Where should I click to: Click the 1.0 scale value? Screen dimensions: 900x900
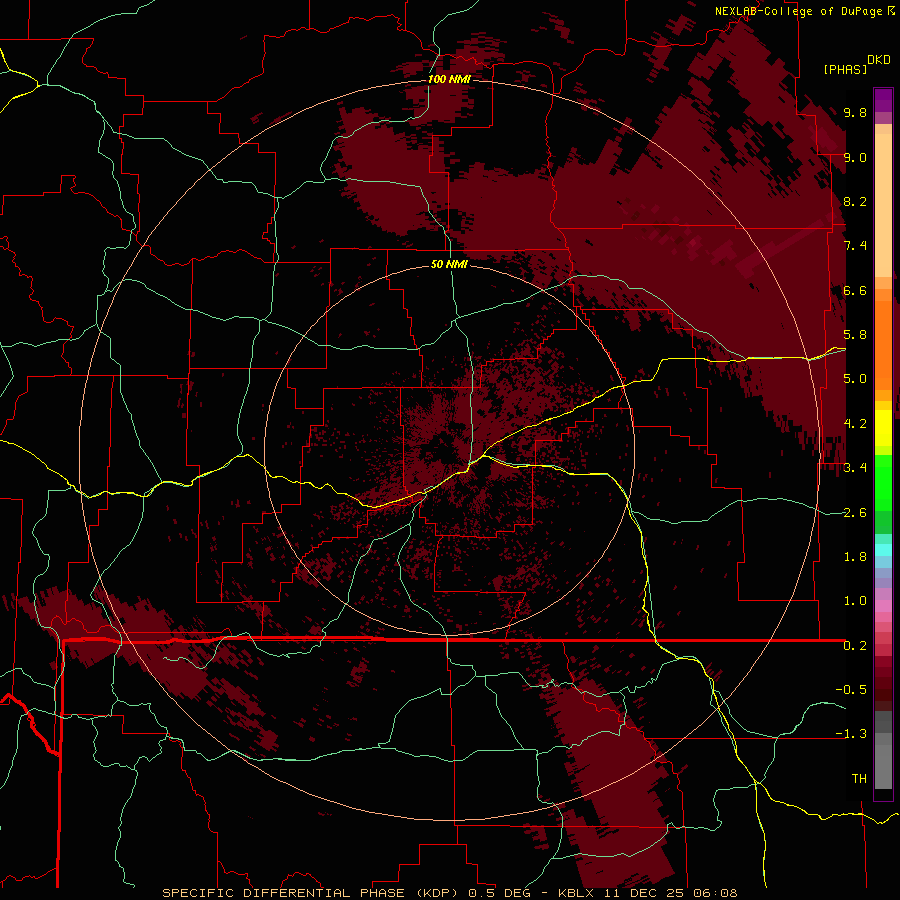coord(855,601)
